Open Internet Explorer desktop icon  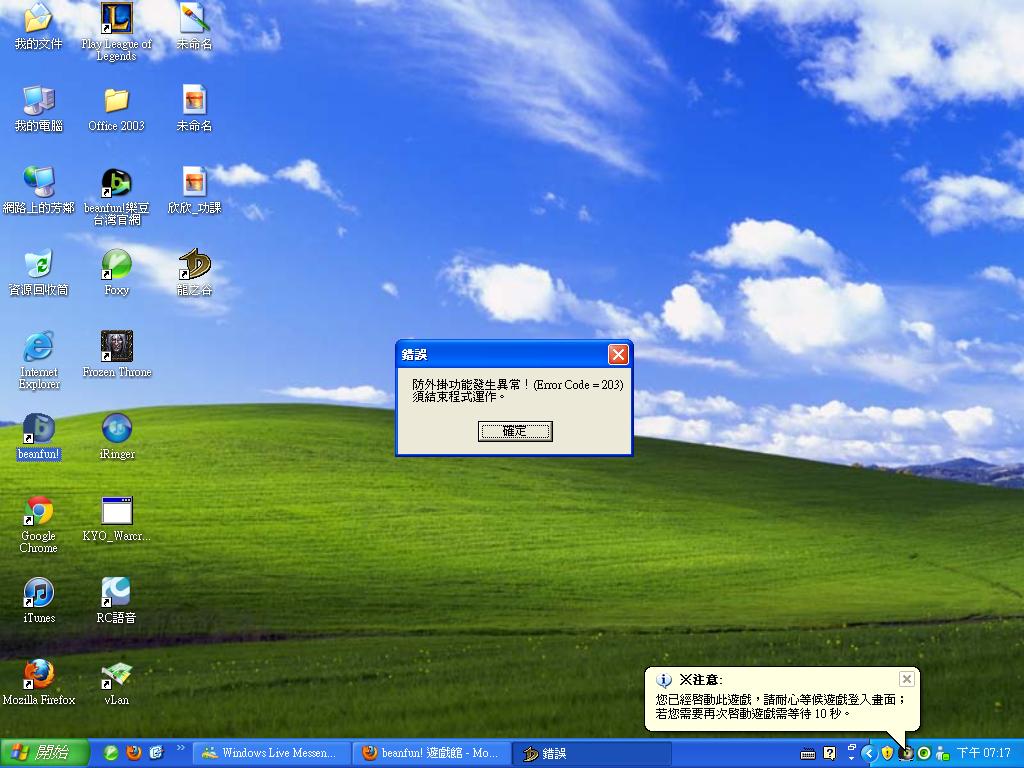click(x=38, y=360)
